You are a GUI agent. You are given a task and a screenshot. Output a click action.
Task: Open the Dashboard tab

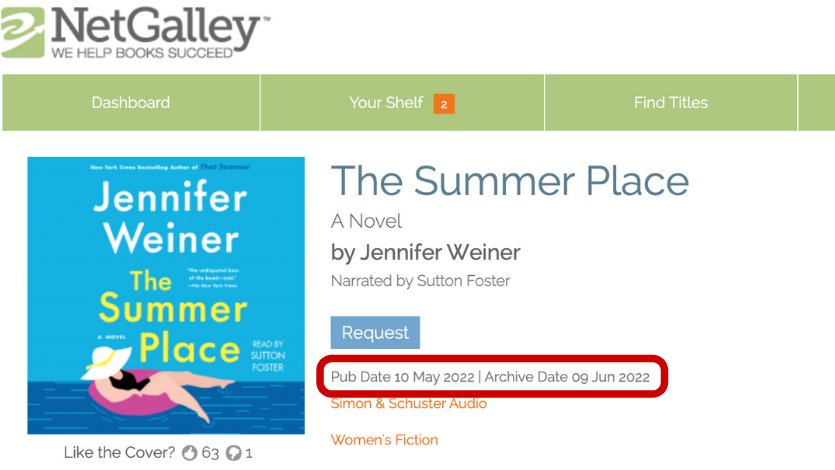pos(131,103)
